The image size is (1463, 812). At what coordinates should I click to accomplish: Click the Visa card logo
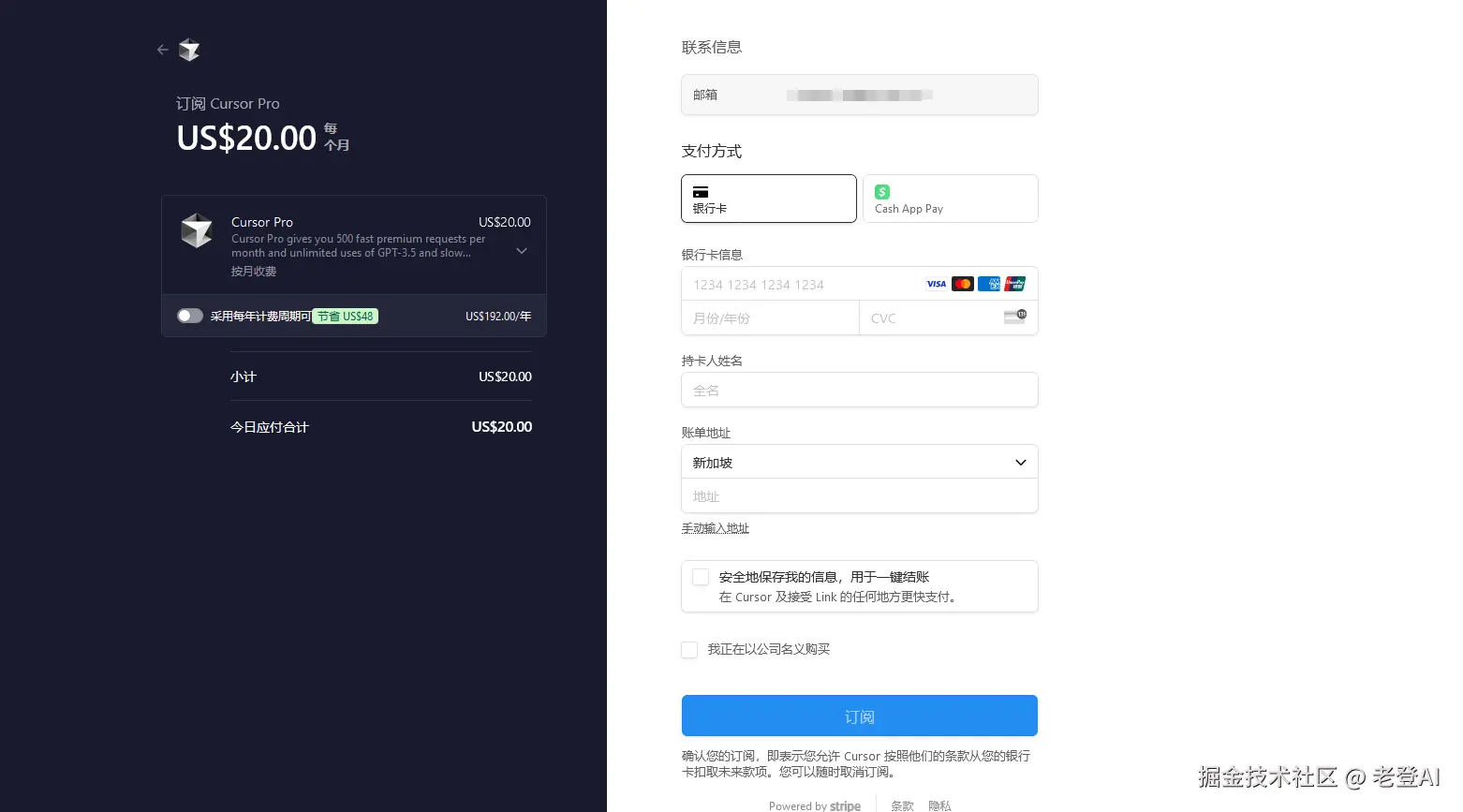click(x=937, y=284)
